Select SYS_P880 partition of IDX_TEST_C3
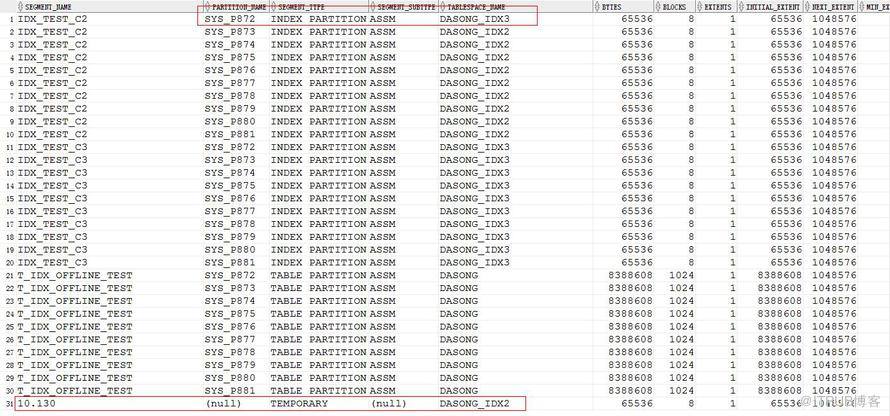Viewport: 890px width, 416px height. [230, 250]
